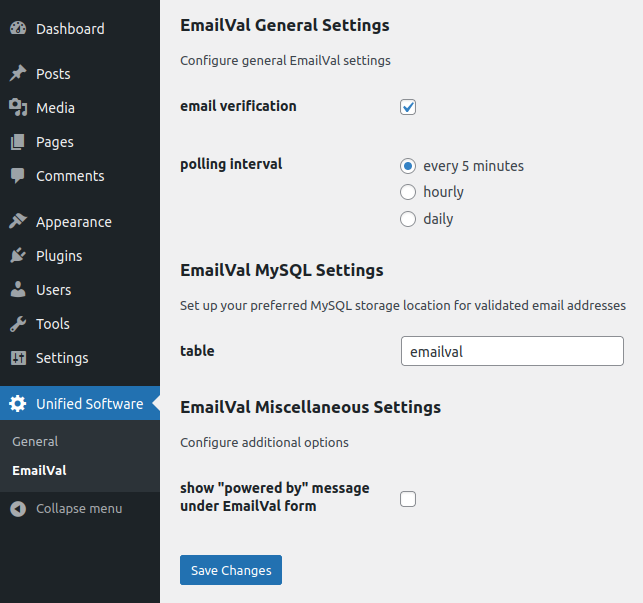
Task: Uncheck the email verification checkbox
Action: [408, 107]
